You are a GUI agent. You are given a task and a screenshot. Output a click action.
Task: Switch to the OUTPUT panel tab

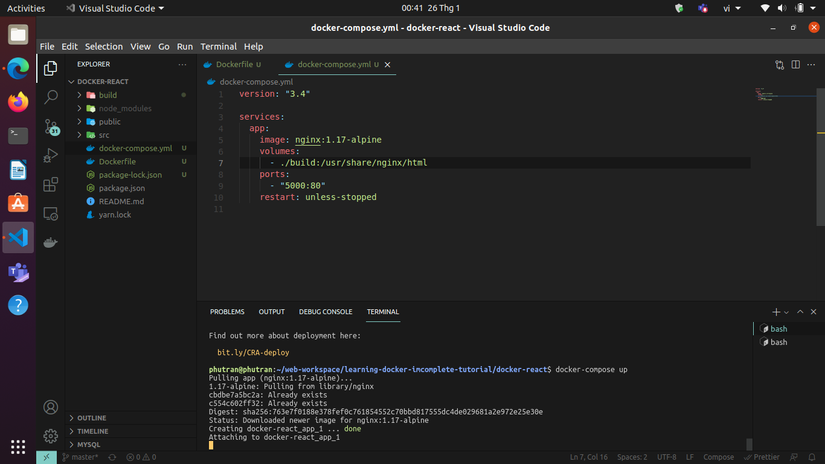click(271, 312)
